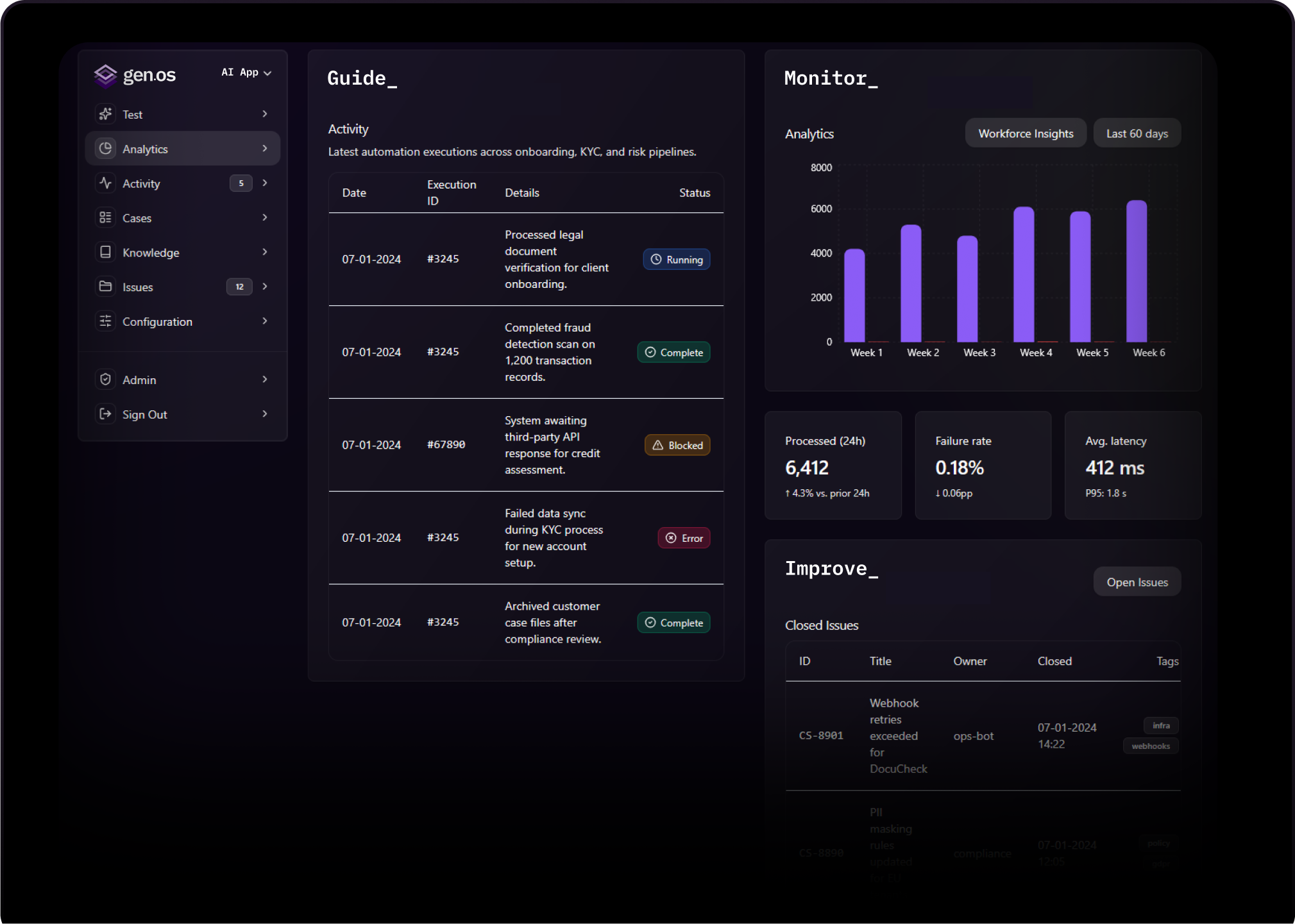Expand the Issues chevron arrow
This screenshot has height=924, width=1295.
265,287
